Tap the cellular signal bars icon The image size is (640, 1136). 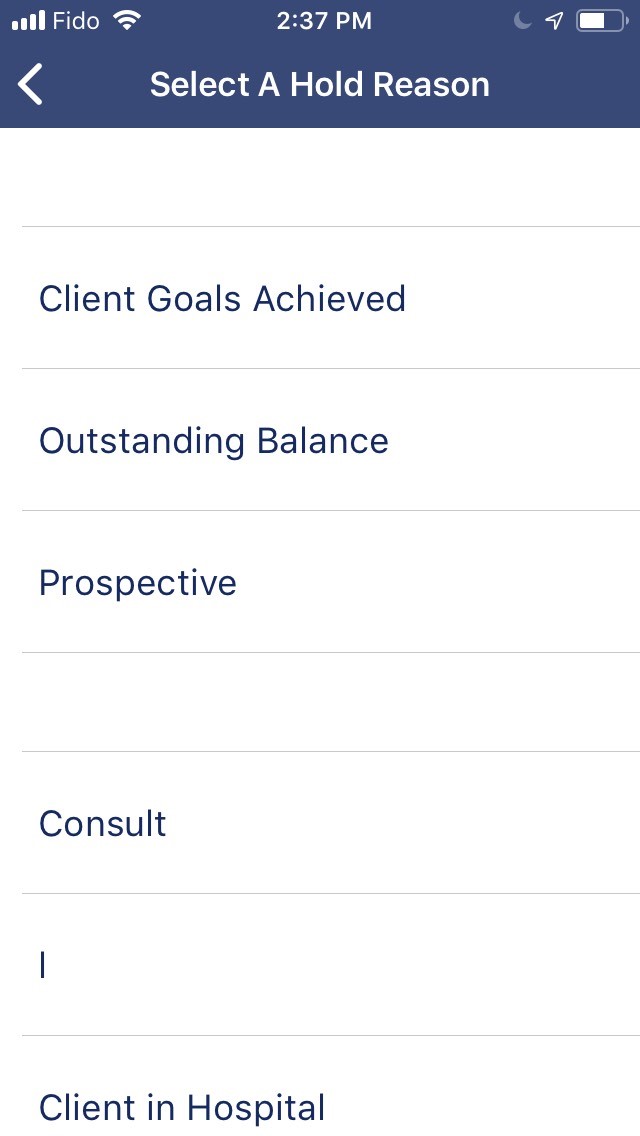pos(29,21)
